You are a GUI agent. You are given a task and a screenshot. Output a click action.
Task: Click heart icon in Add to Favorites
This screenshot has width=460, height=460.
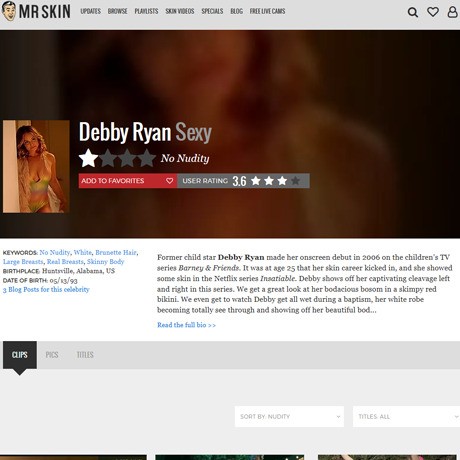(x=169, y=181)
